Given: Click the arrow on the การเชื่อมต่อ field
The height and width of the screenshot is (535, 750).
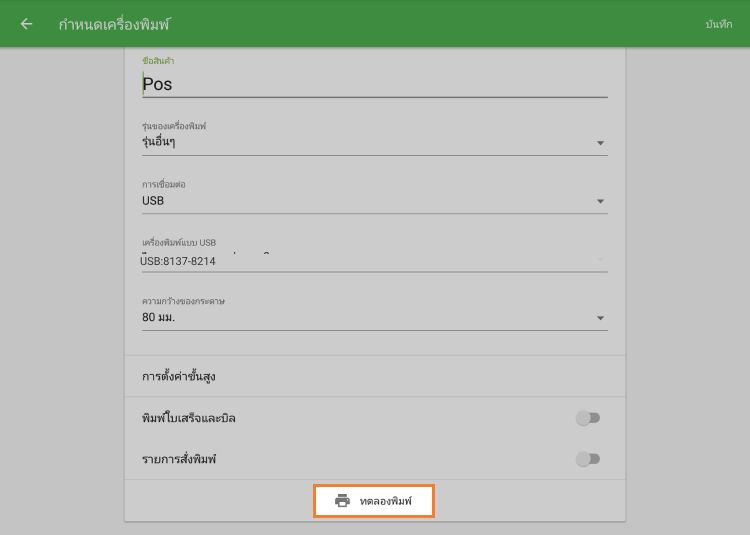Looking at the screenshot, I should tap(600, 201).
